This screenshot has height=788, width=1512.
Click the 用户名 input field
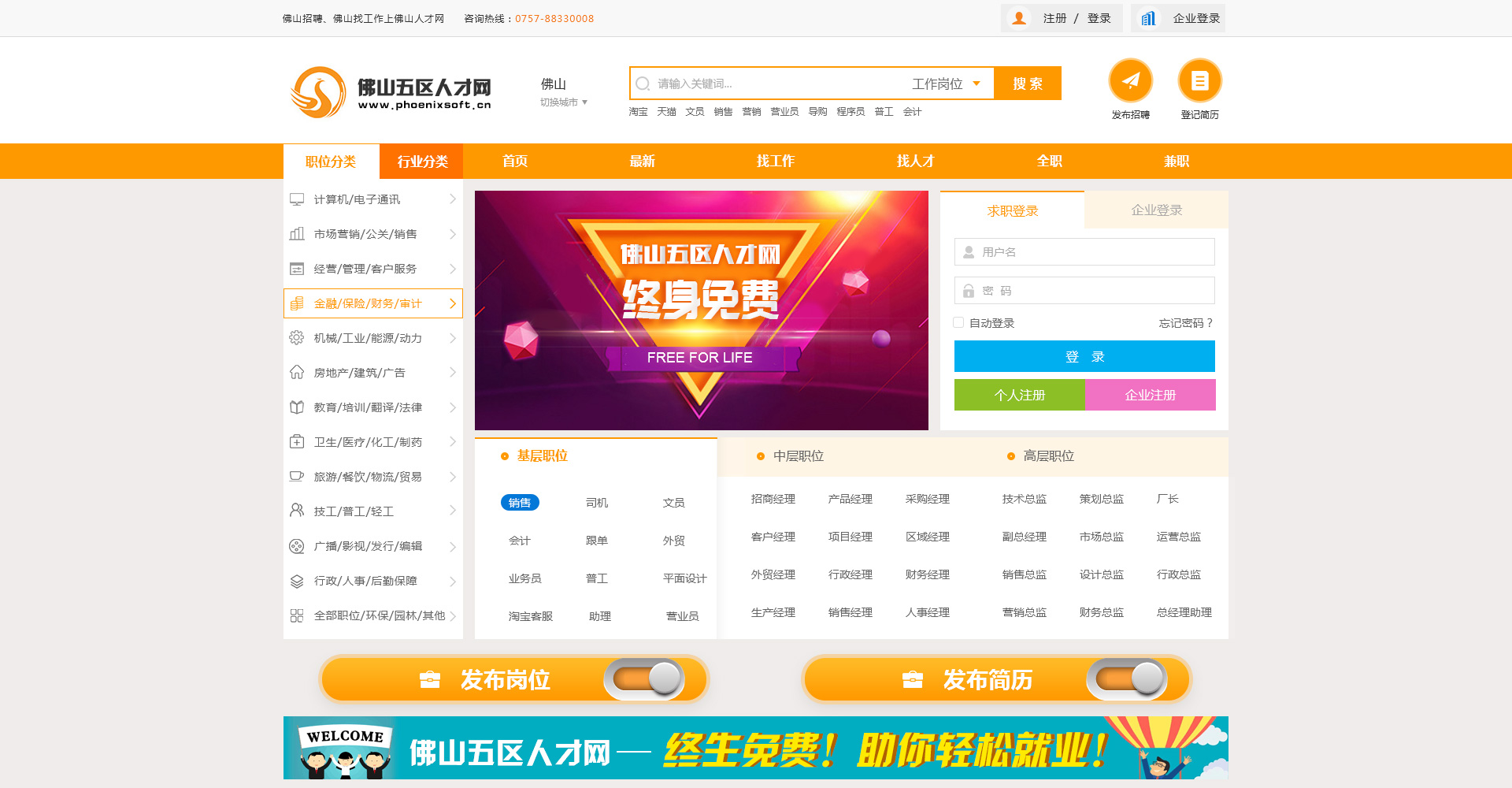click(x=1084, y=252)
